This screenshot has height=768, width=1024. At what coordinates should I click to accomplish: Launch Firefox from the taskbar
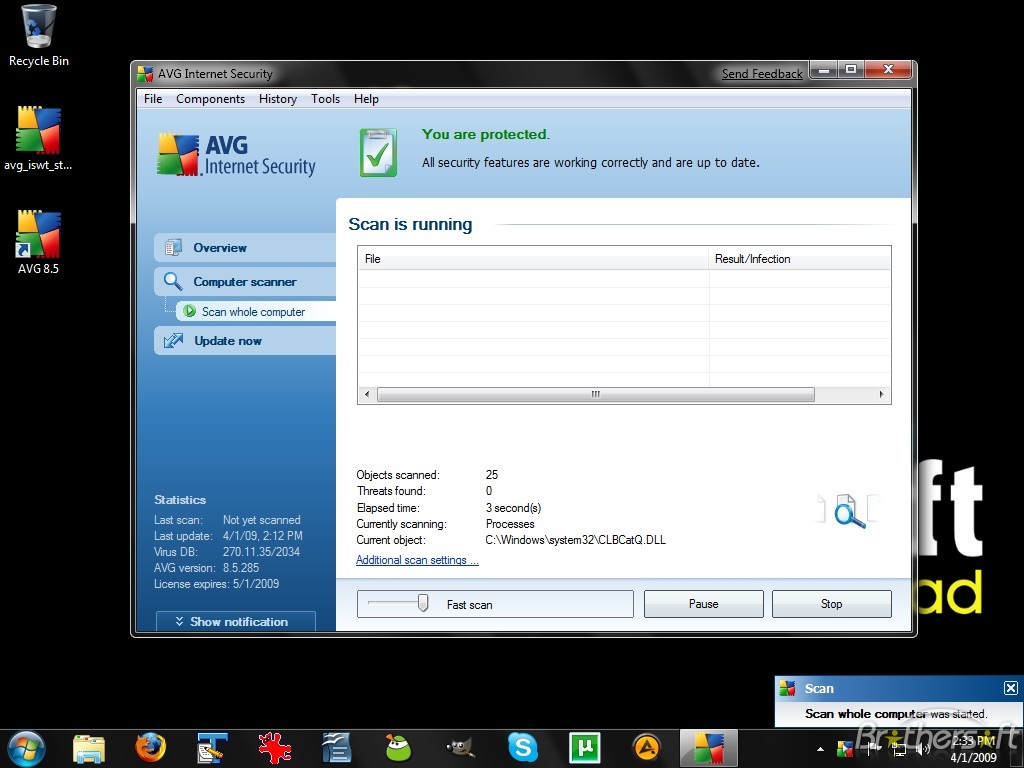click(151, 748)
